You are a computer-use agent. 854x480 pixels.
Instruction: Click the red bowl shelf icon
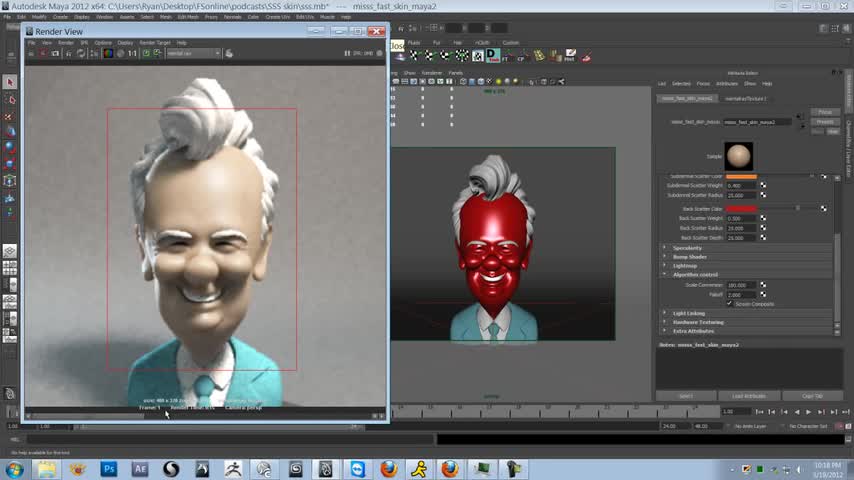click(x=586, y=56)
